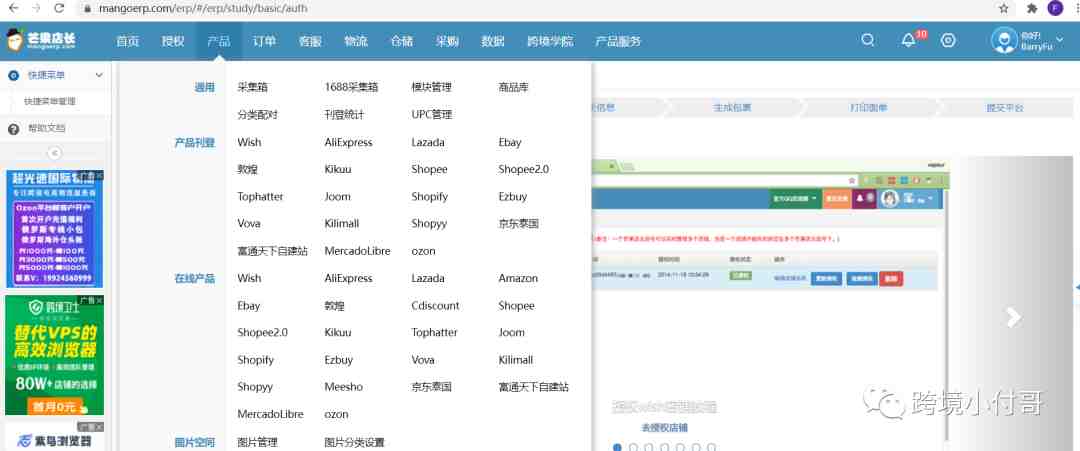Open the browser extensions puzzle icon
The width and height of the screenshot is (1080, 451).
click(1031, 8)
